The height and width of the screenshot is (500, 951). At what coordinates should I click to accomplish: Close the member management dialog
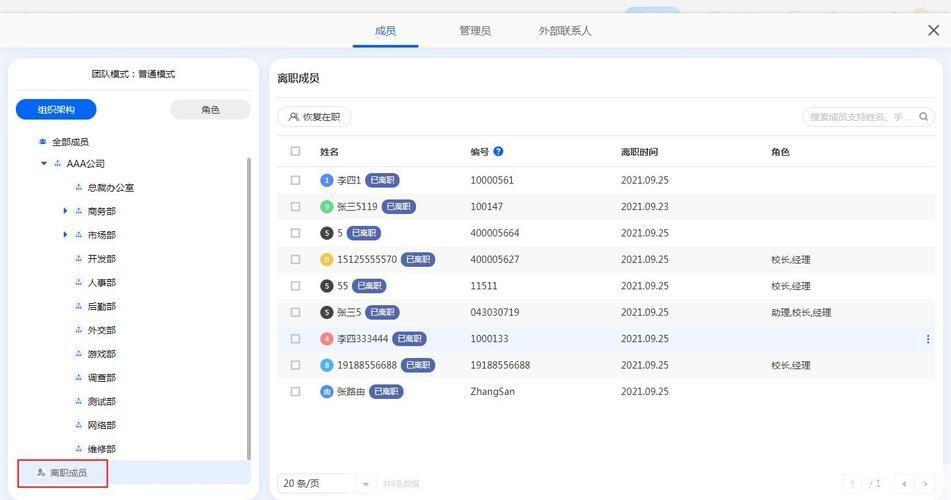933,31
